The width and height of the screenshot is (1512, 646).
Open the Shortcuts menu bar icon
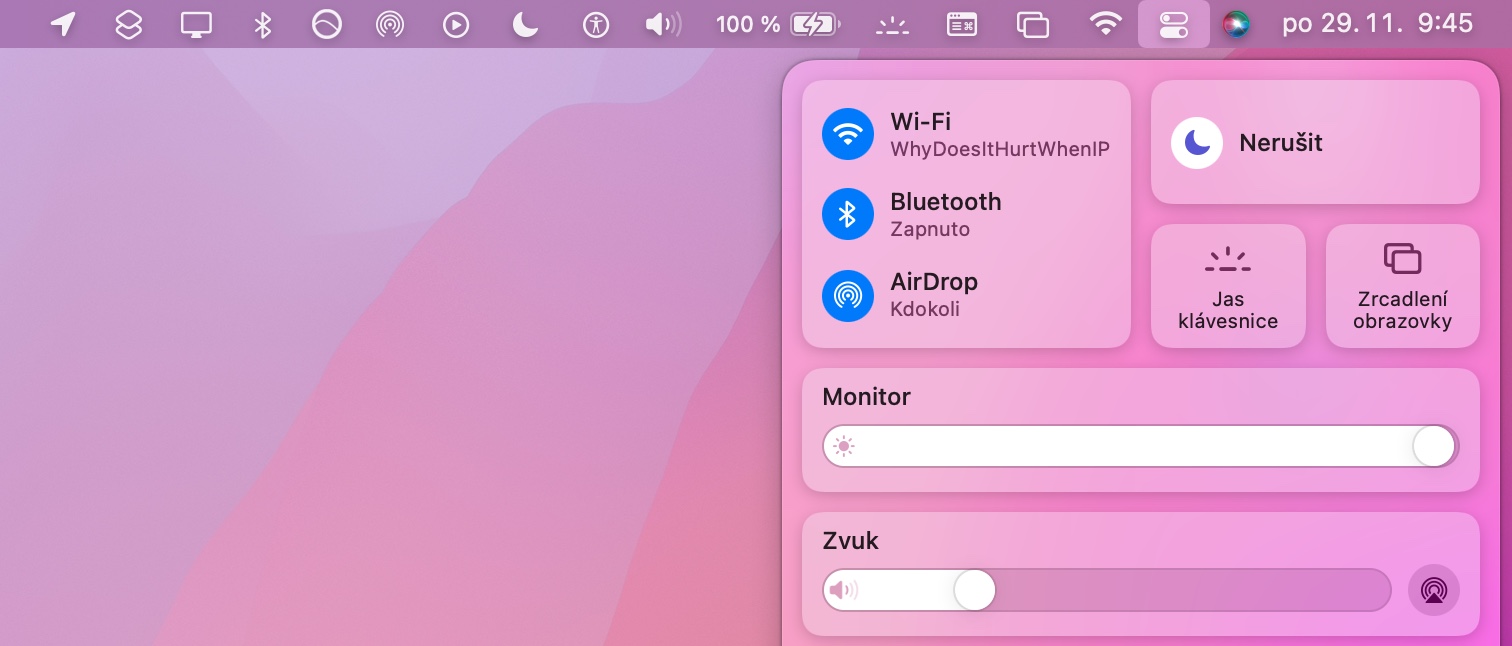click(128, 24)
